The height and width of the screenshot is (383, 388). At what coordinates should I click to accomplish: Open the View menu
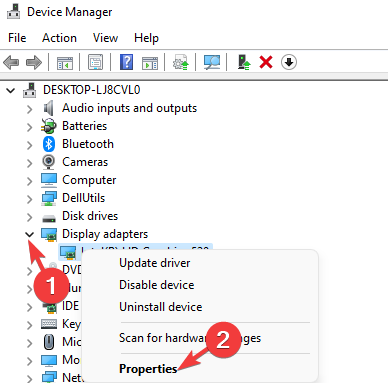click(105, 38)
